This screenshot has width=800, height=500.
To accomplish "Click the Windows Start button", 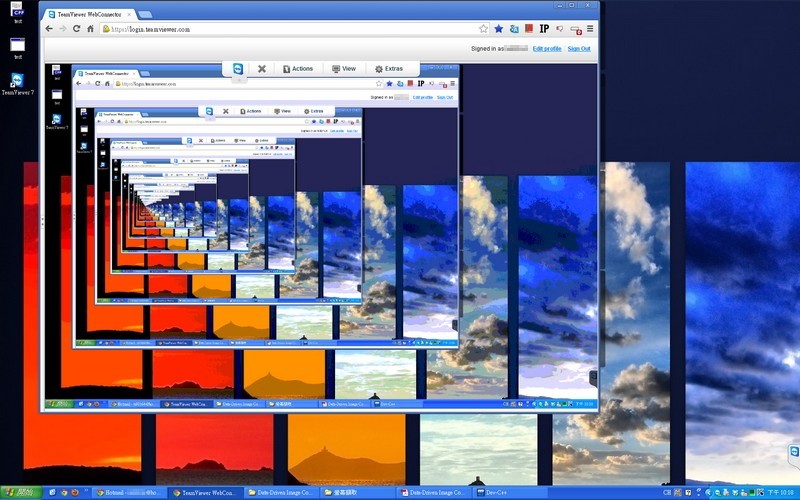I will click(18, 492).
